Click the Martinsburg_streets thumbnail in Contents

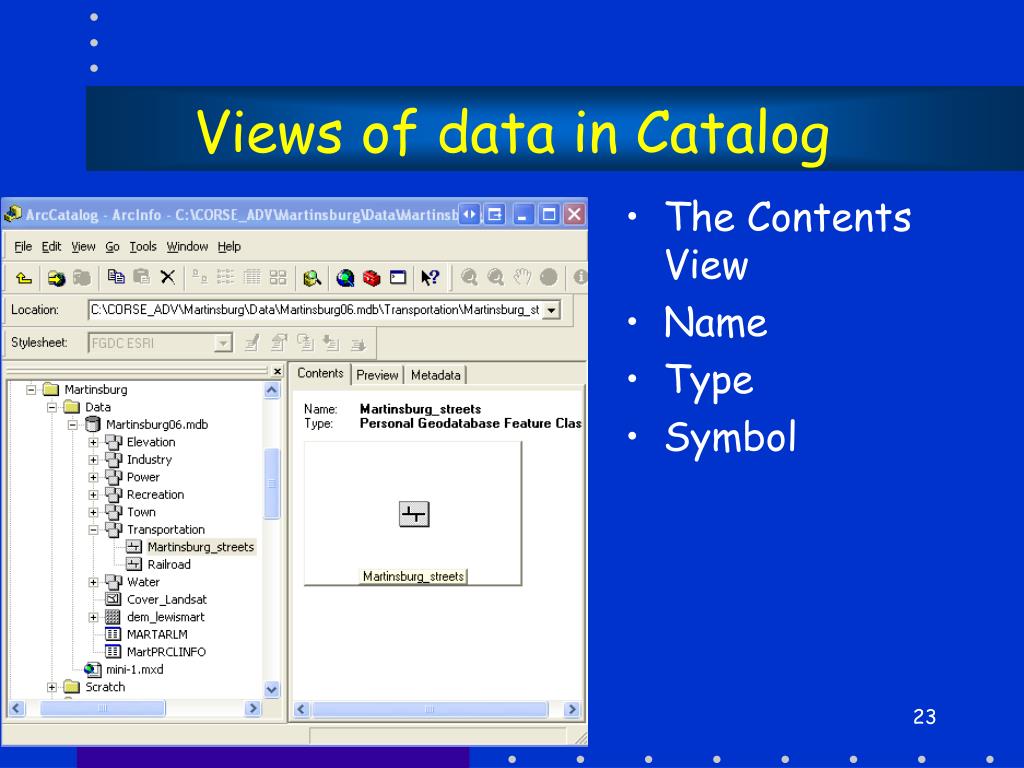pos(414,514)
